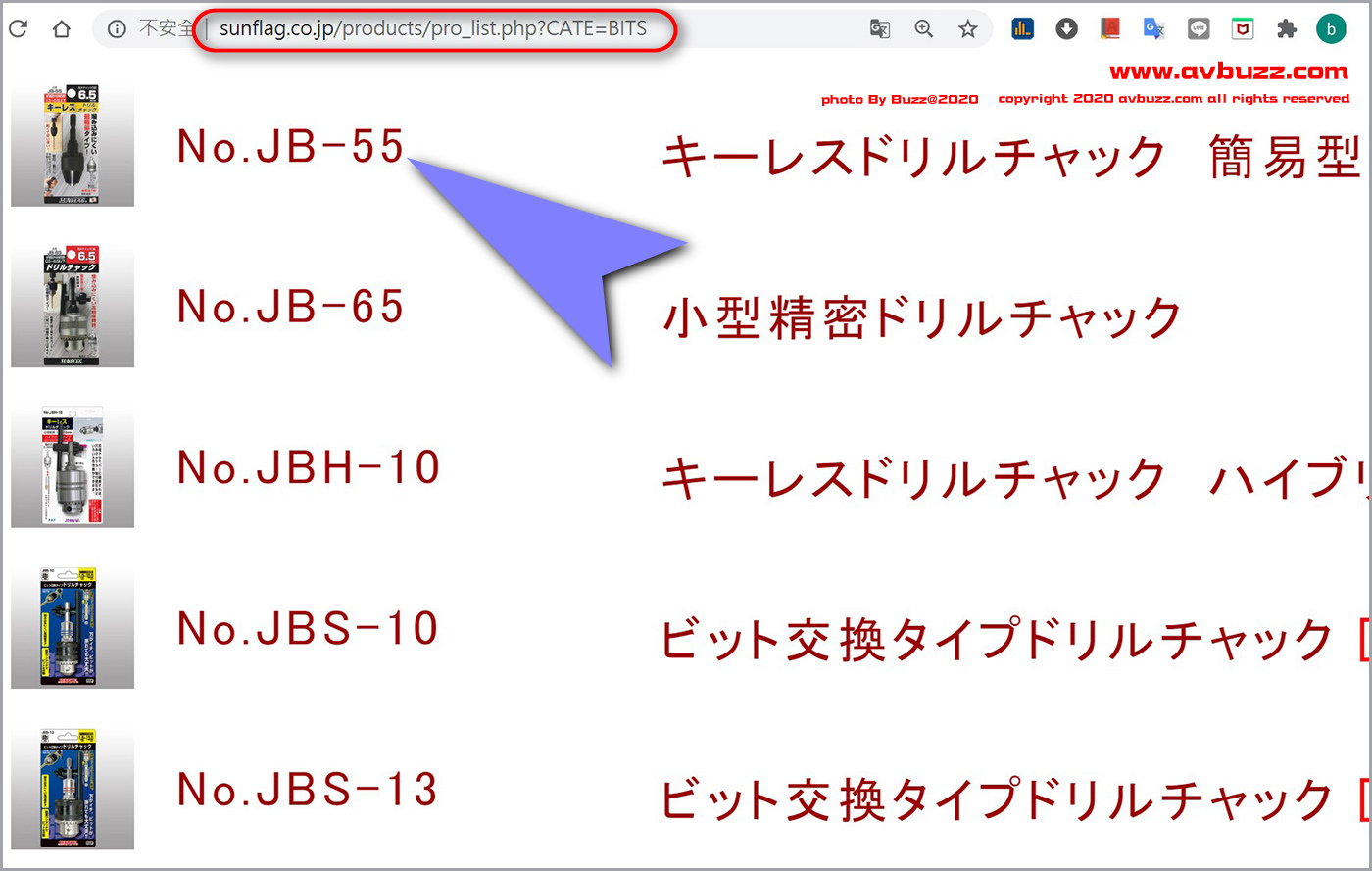Click the JB-65 drill chuck thumbnail

pyautogui.click(x=73, y=306)
